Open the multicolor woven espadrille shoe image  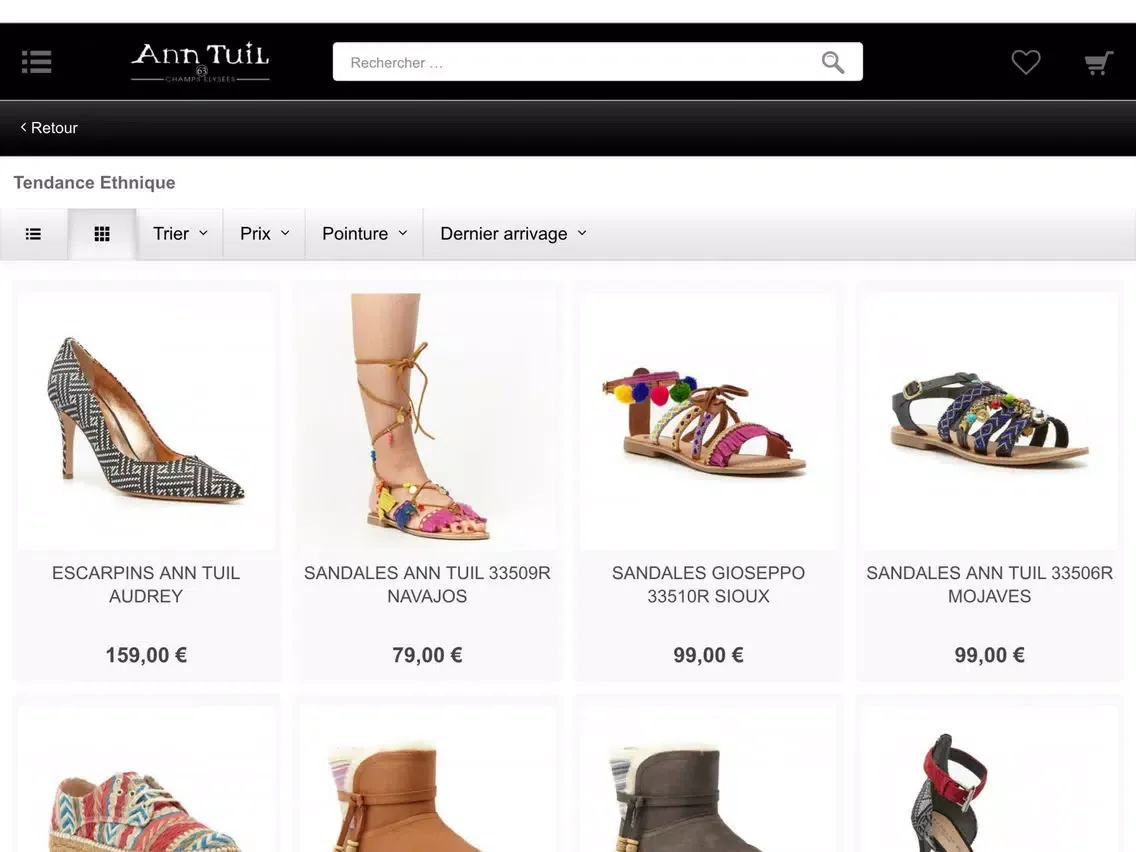146,780
